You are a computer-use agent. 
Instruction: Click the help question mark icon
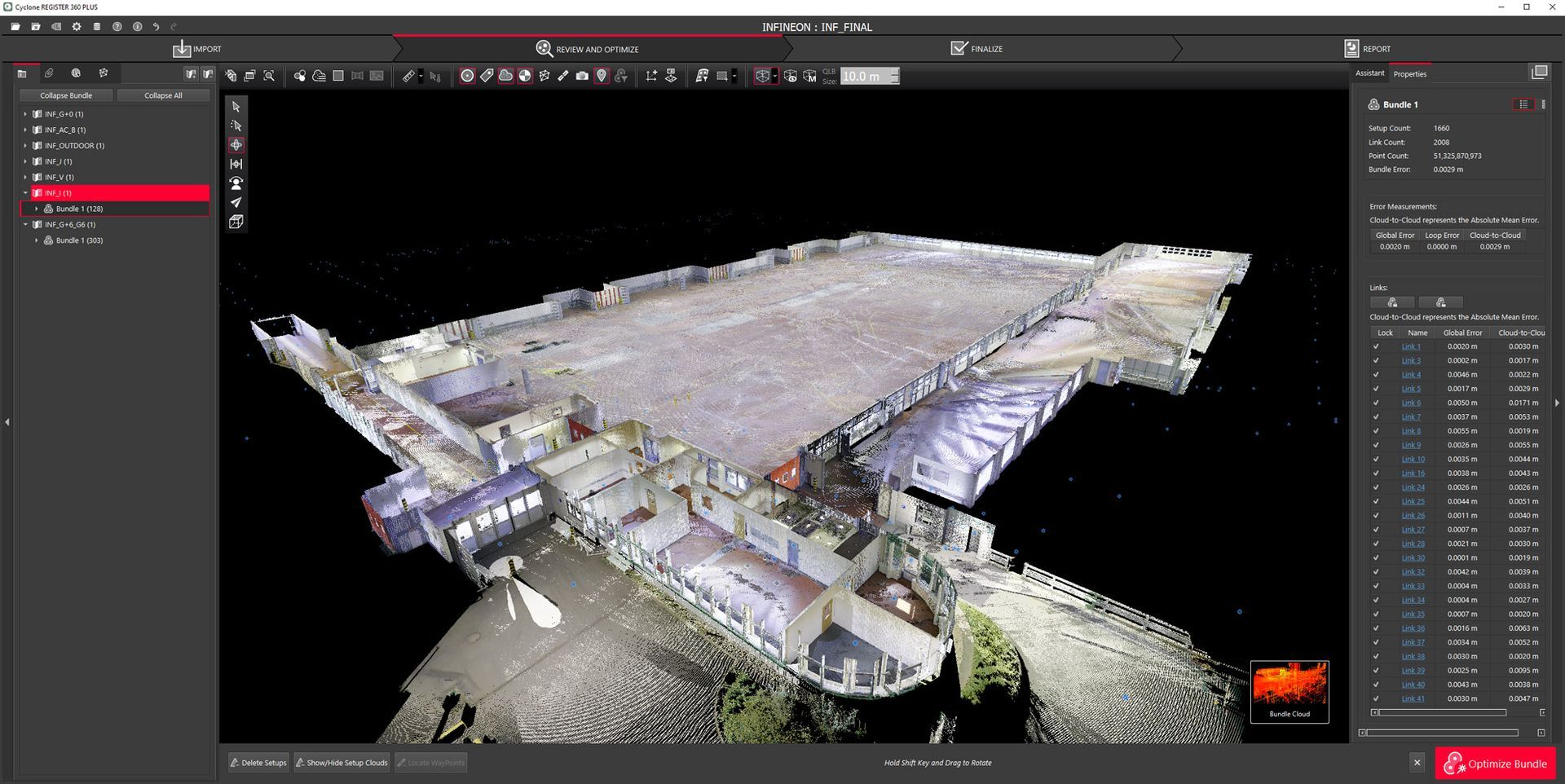tap(117, 27)
